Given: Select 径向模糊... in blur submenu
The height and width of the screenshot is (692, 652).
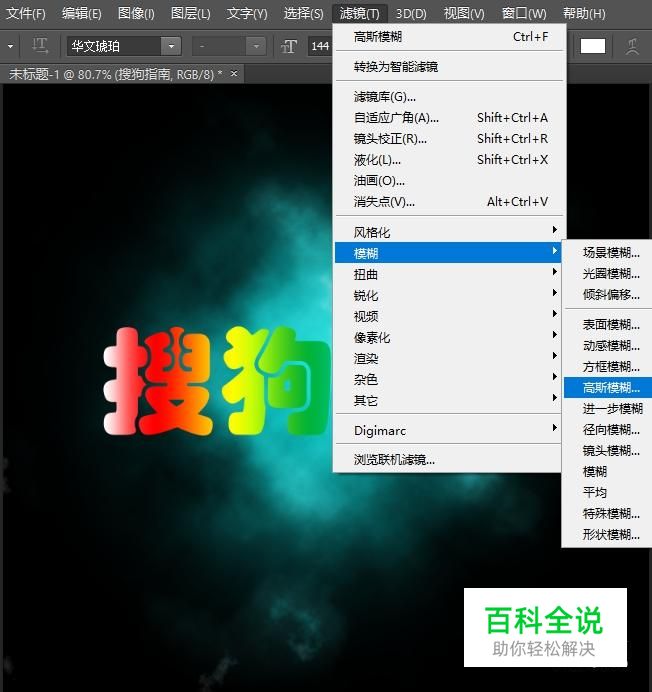Looking at the screenshot, I should [608, 429].
